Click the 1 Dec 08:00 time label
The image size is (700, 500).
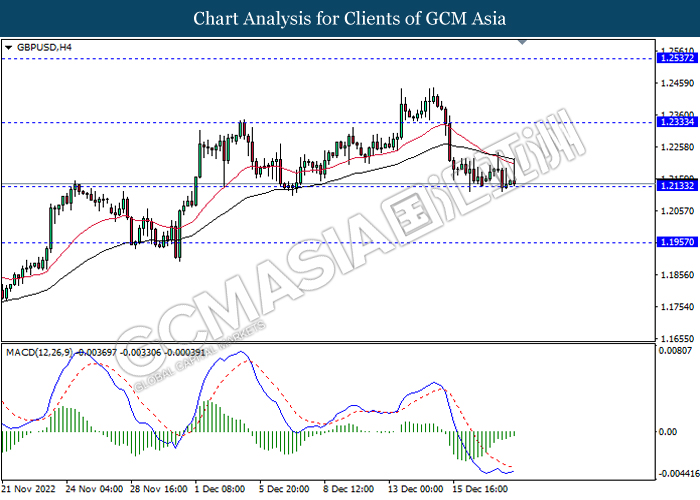point(220,489)
